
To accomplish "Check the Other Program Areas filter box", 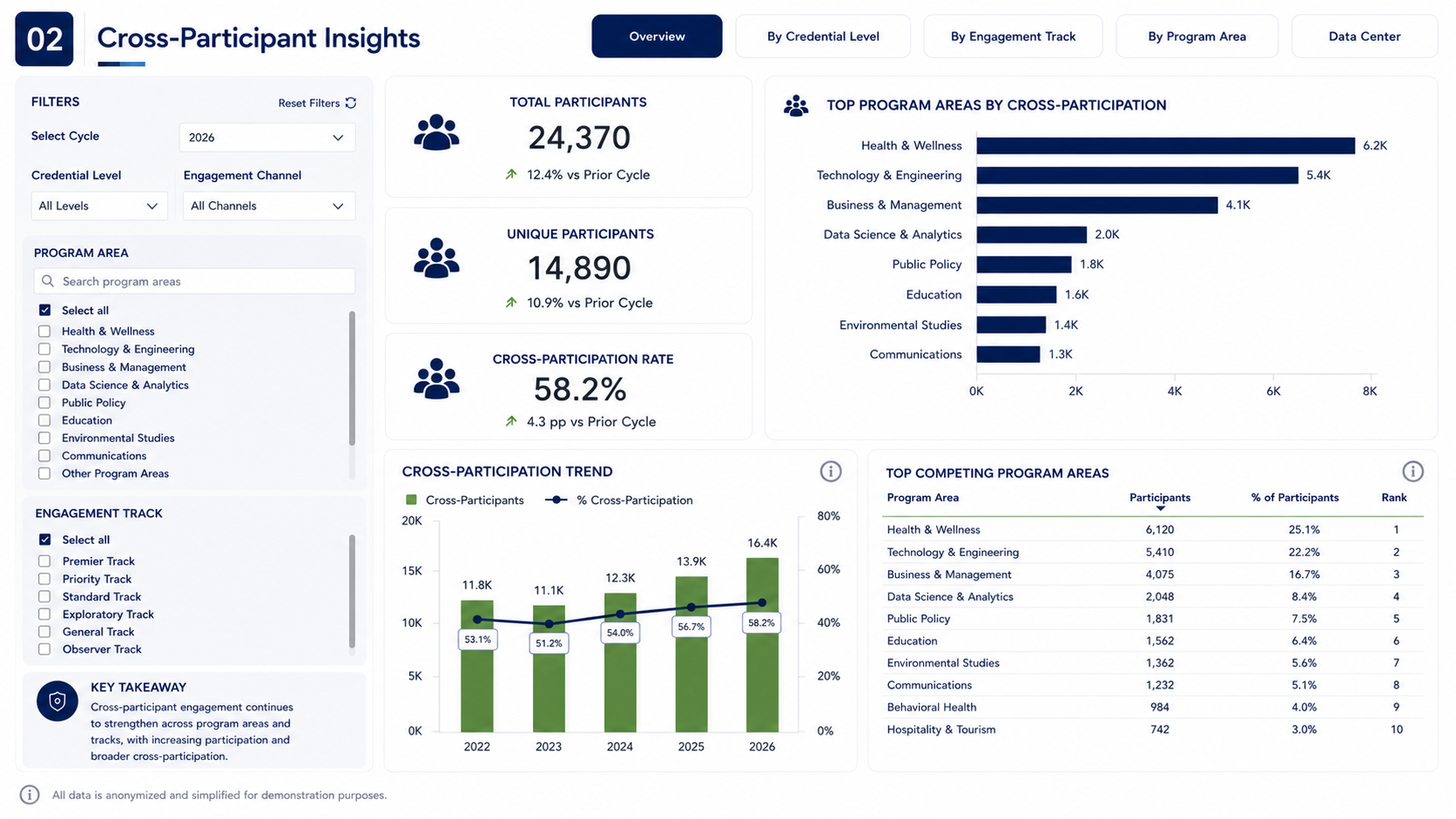I will (x=44, y=473).
